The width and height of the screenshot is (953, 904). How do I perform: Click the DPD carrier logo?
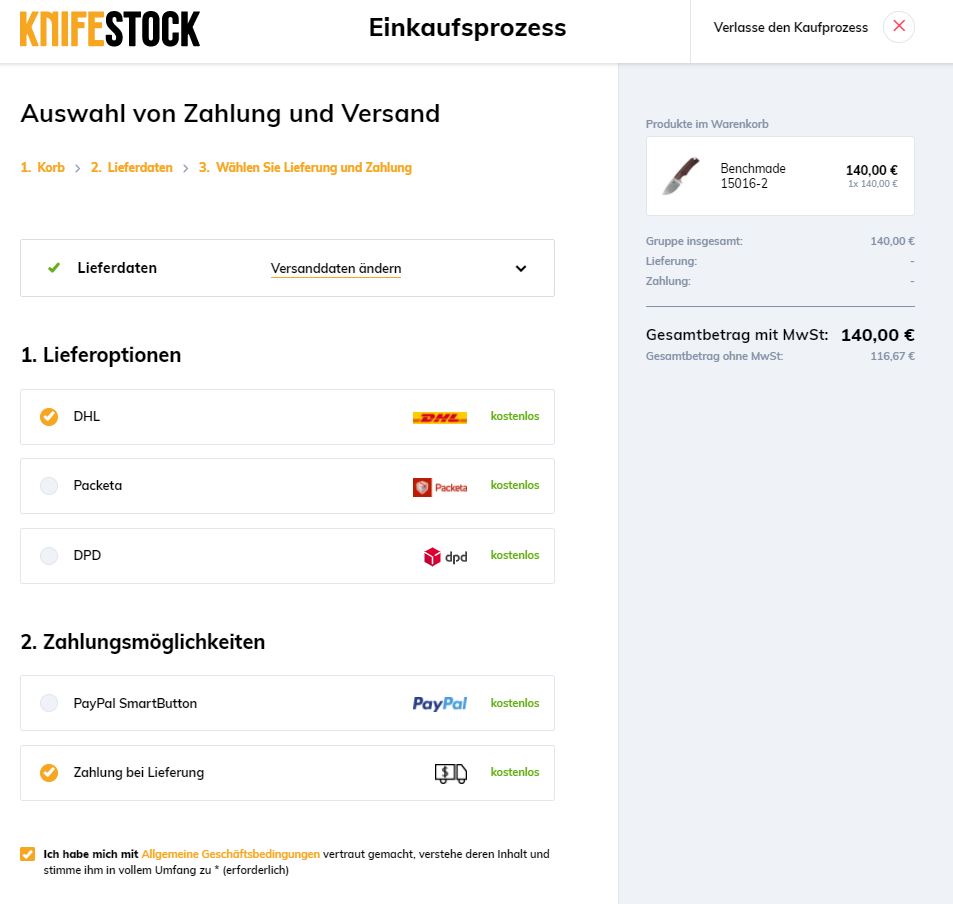[445, 557]
